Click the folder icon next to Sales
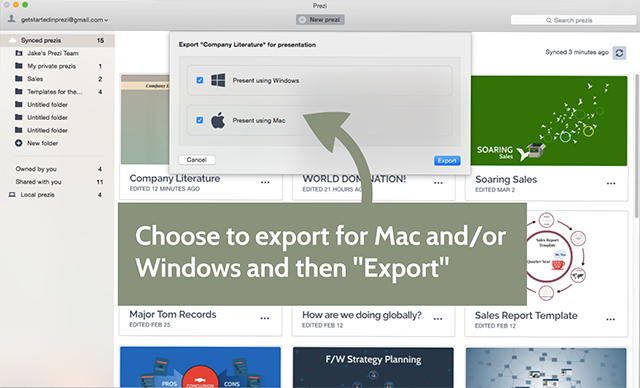The height and width of the screenshot is (388, 640). tap(19, 78)
